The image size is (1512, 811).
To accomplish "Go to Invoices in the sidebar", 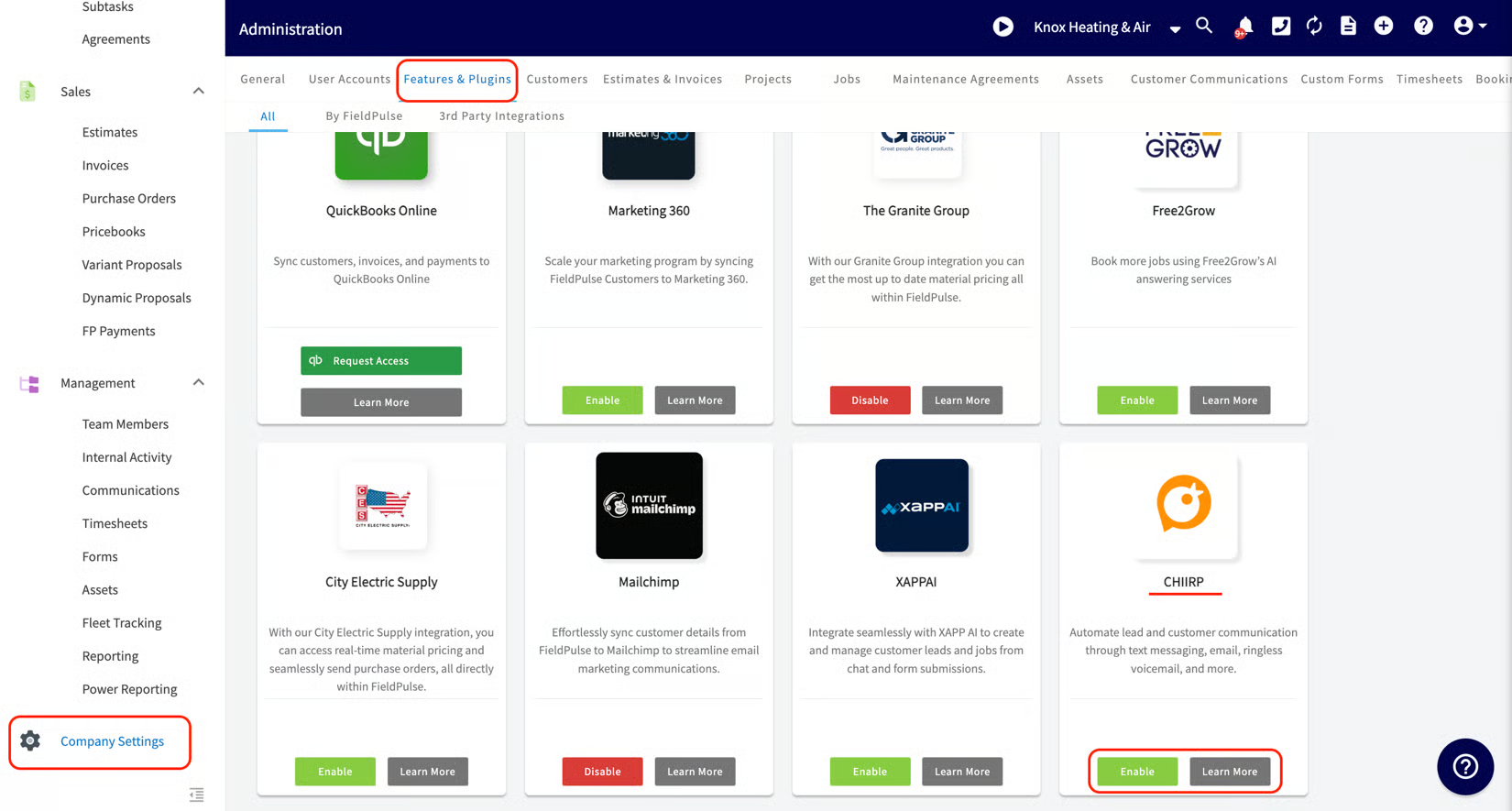I will 105,165.
